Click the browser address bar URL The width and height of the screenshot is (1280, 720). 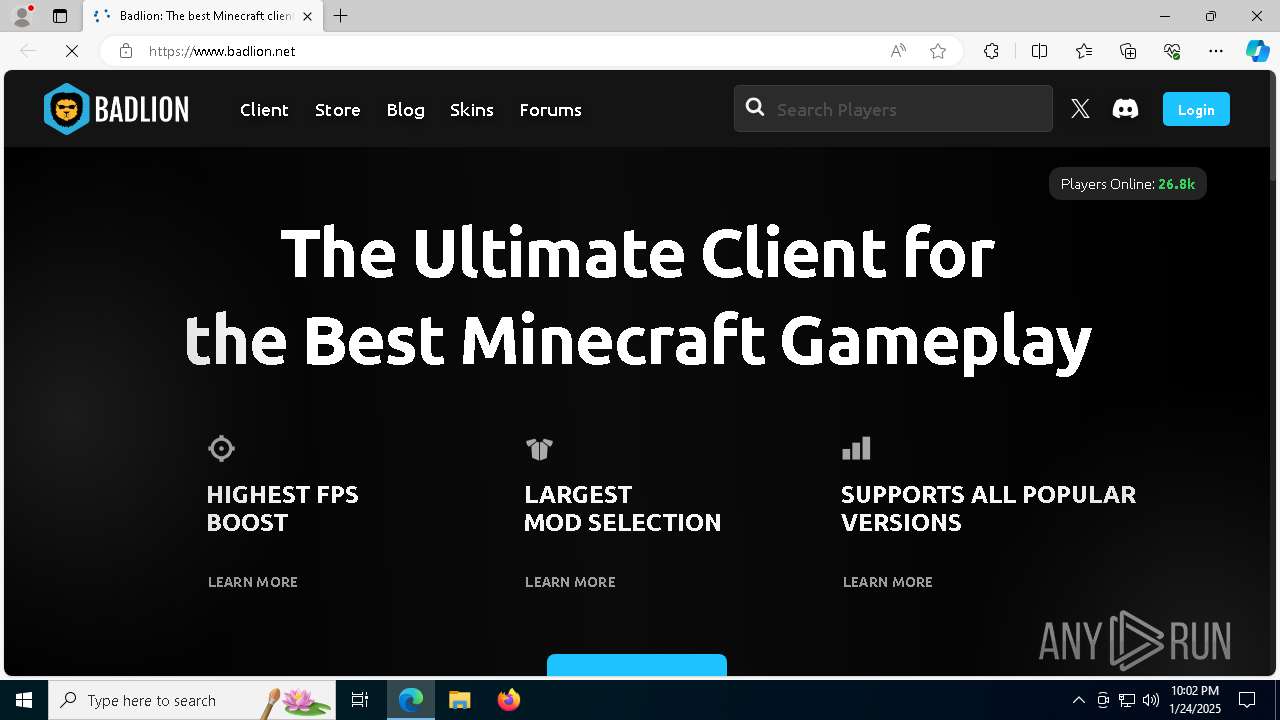point(222,51)
